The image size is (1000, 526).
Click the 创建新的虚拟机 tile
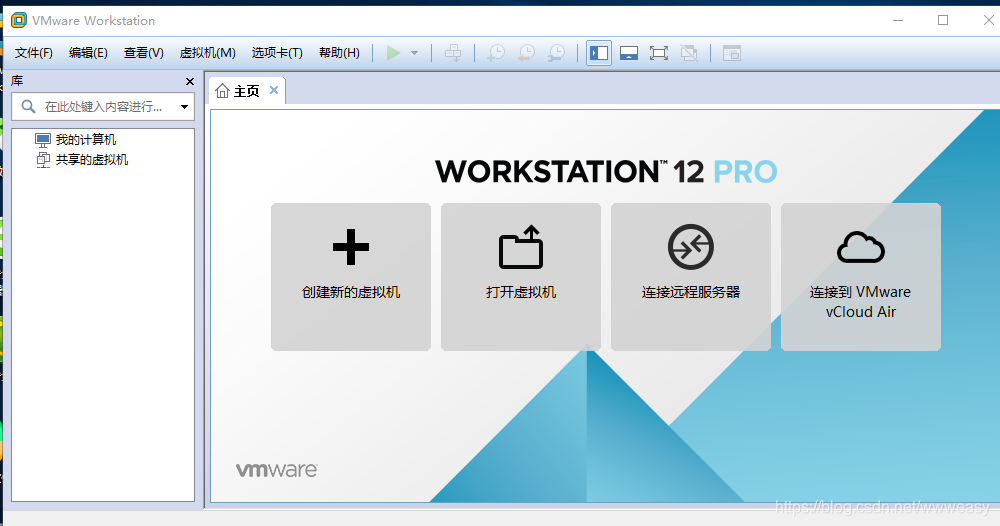[x=351, y=277]
